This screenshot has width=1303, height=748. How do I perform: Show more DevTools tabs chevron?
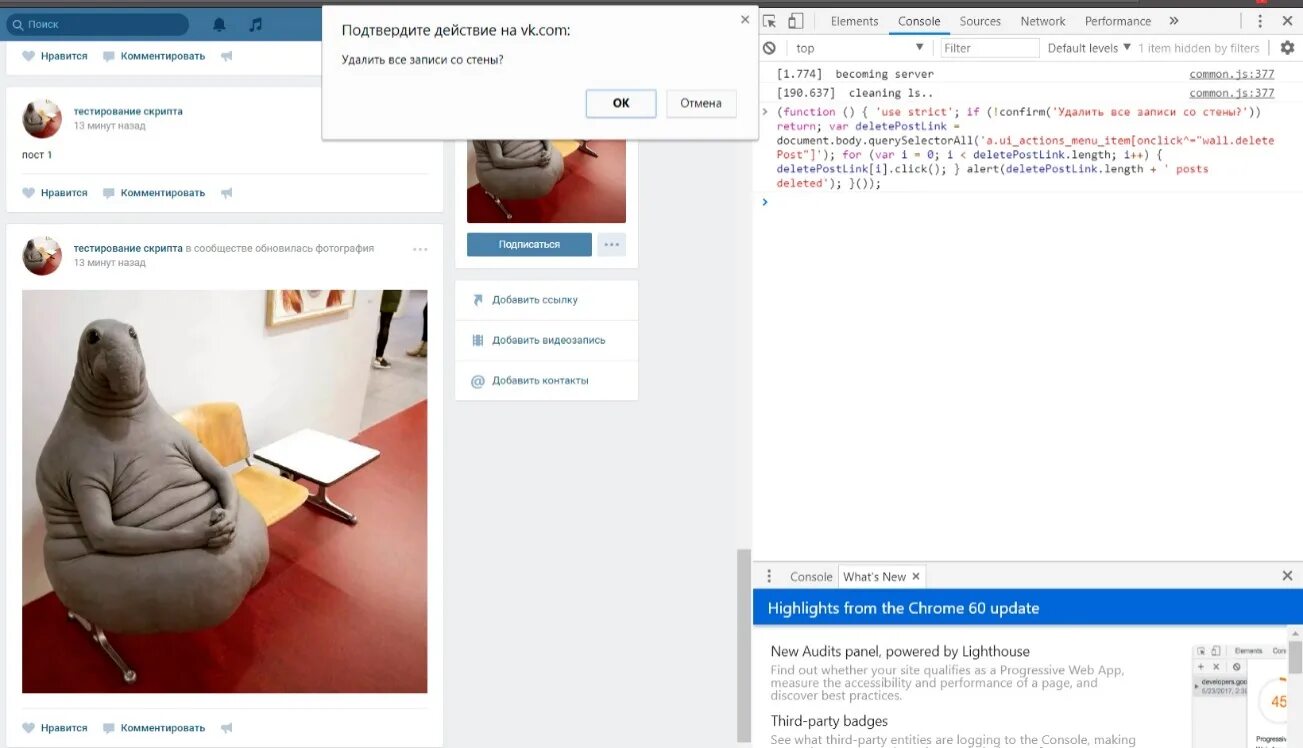[1174, 21]
